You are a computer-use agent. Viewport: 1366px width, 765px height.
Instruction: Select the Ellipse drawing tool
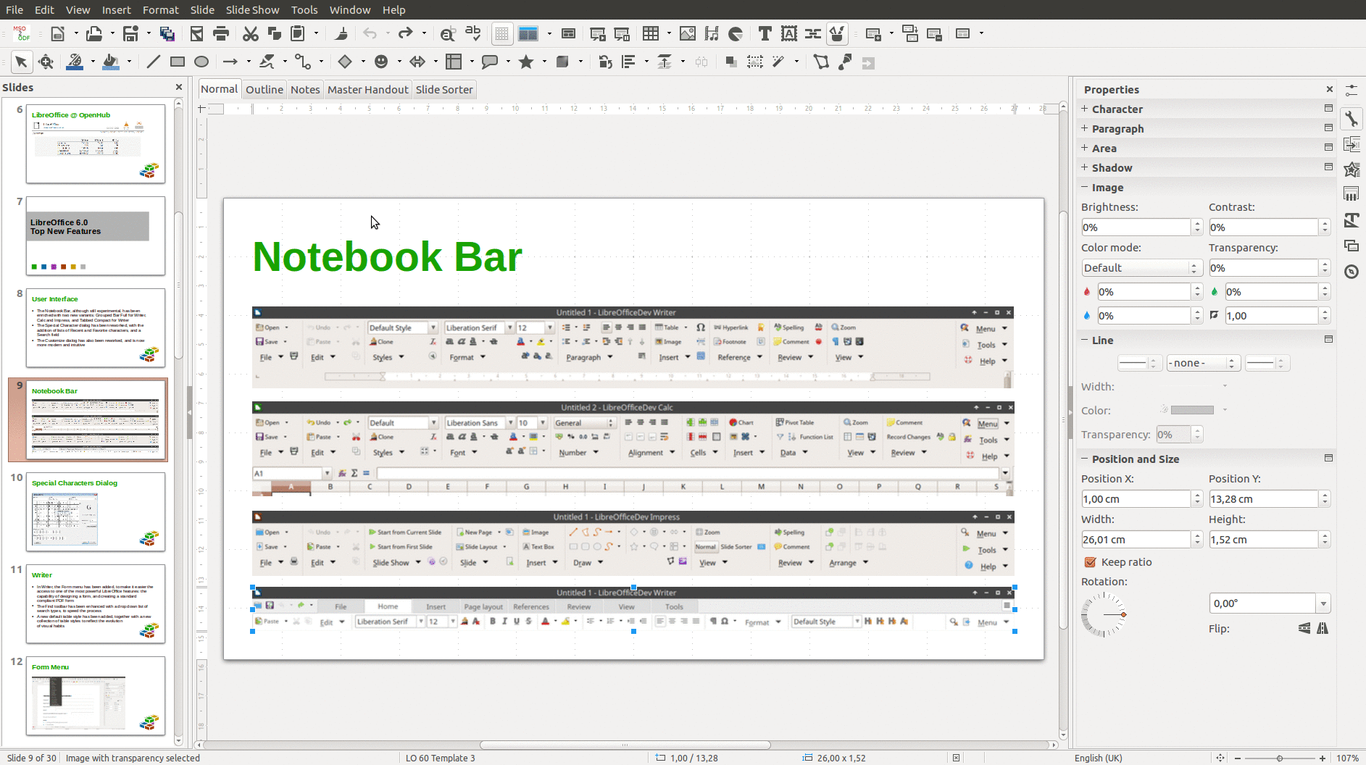(x=201, y=61)
